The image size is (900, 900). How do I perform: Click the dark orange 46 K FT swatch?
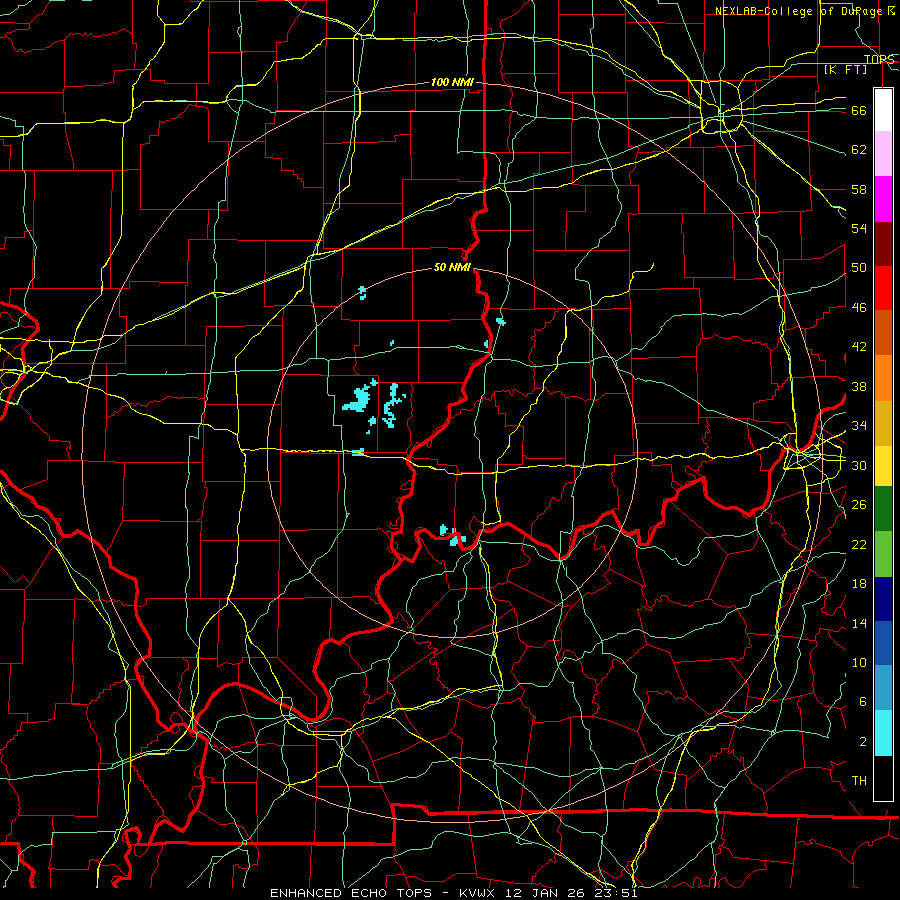883,333
